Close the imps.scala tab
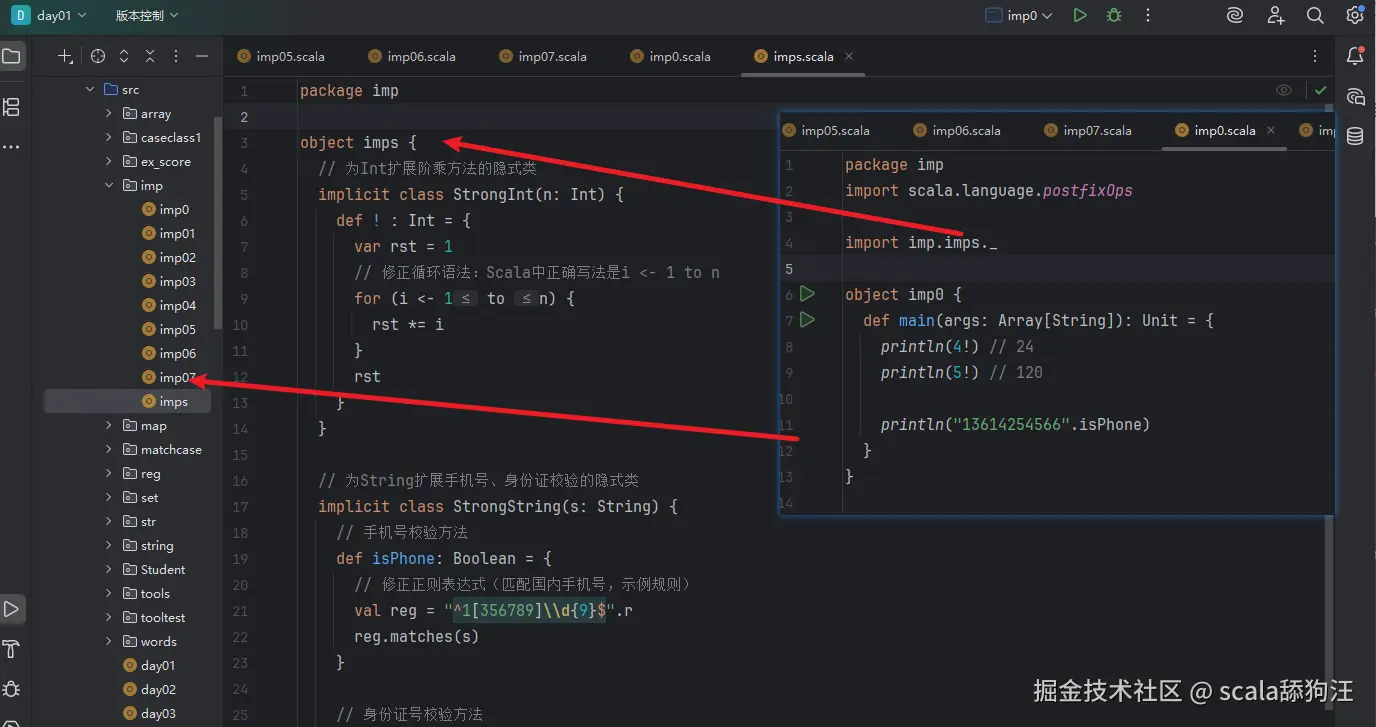Image resolution: width=1376 pixels, height=727 pixels. (x=849, y=56)
